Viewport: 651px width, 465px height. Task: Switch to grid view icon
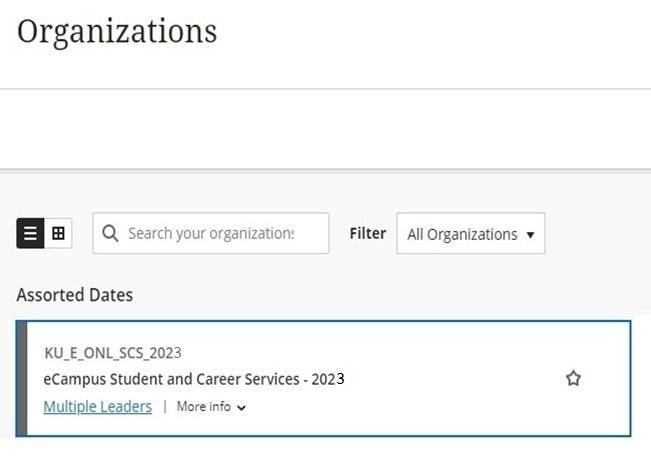[58, 234]
